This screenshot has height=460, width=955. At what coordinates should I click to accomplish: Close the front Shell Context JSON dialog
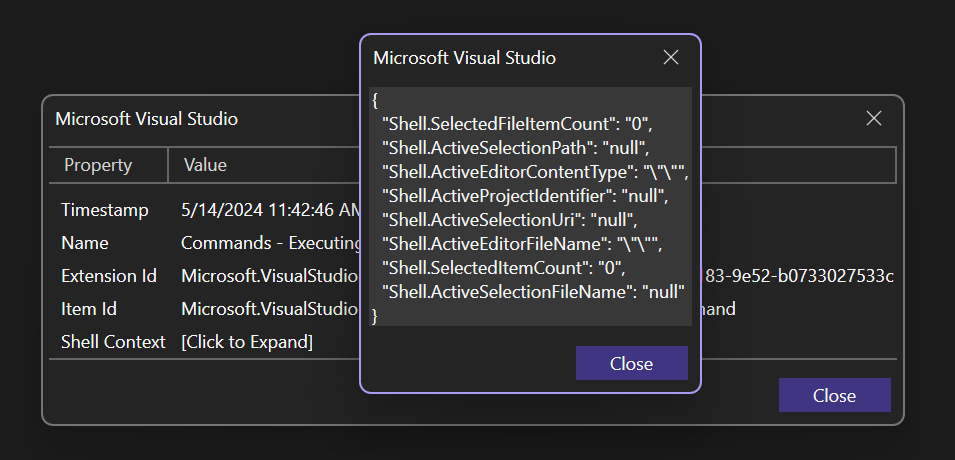click(632, 363)
